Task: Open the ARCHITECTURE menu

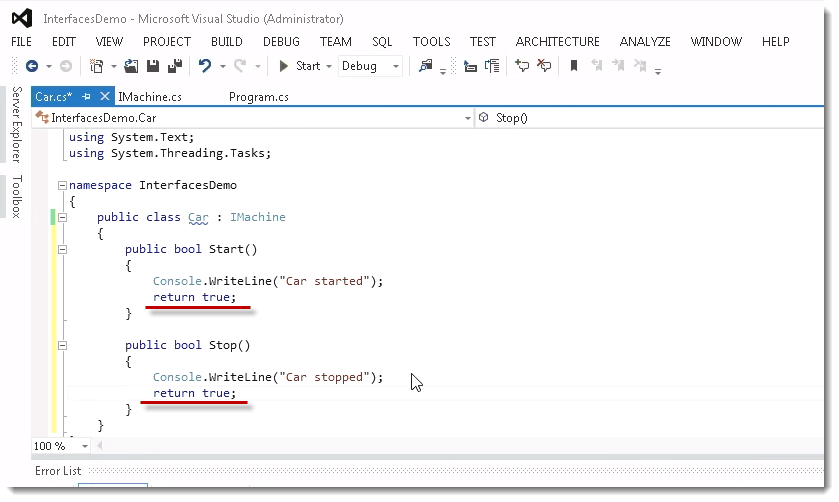Action: [558, 42]
